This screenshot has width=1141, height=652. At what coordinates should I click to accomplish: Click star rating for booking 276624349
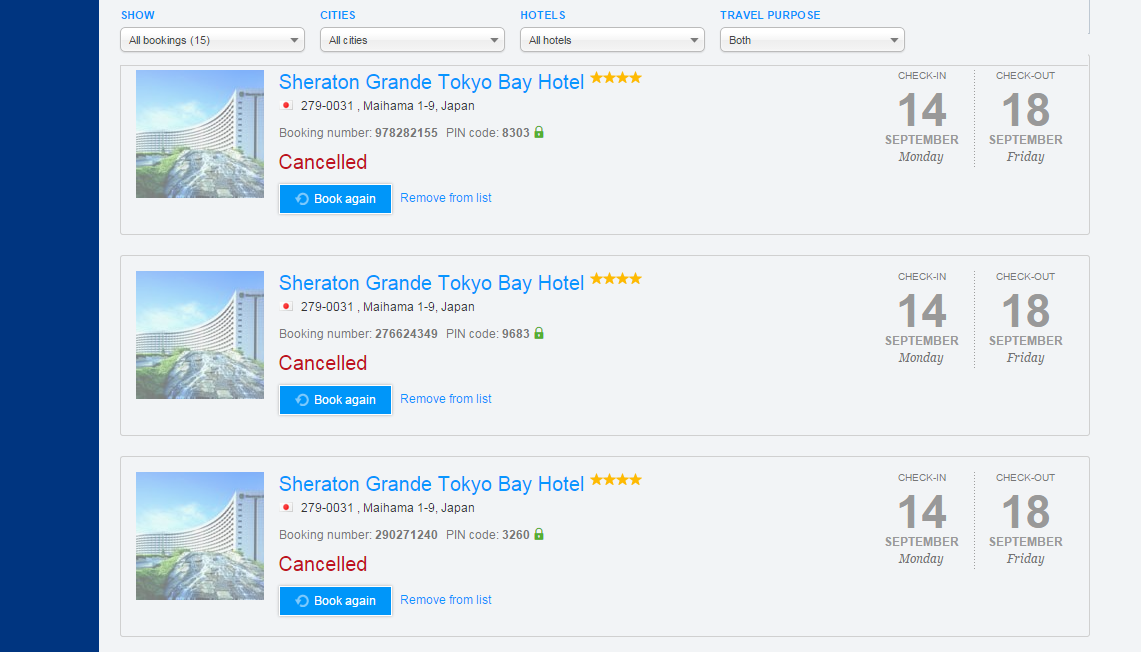[616, 278]
